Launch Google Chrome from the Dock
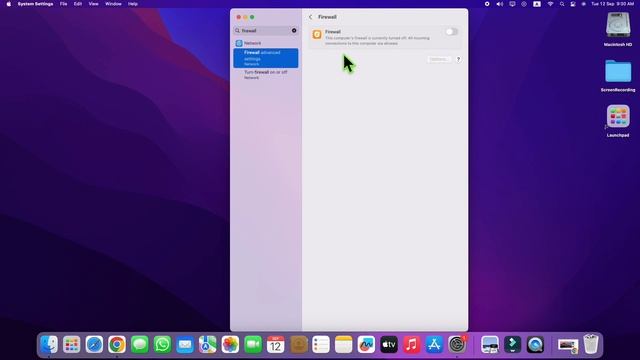This screenshot has height=360, width=640. coord(117,345)
